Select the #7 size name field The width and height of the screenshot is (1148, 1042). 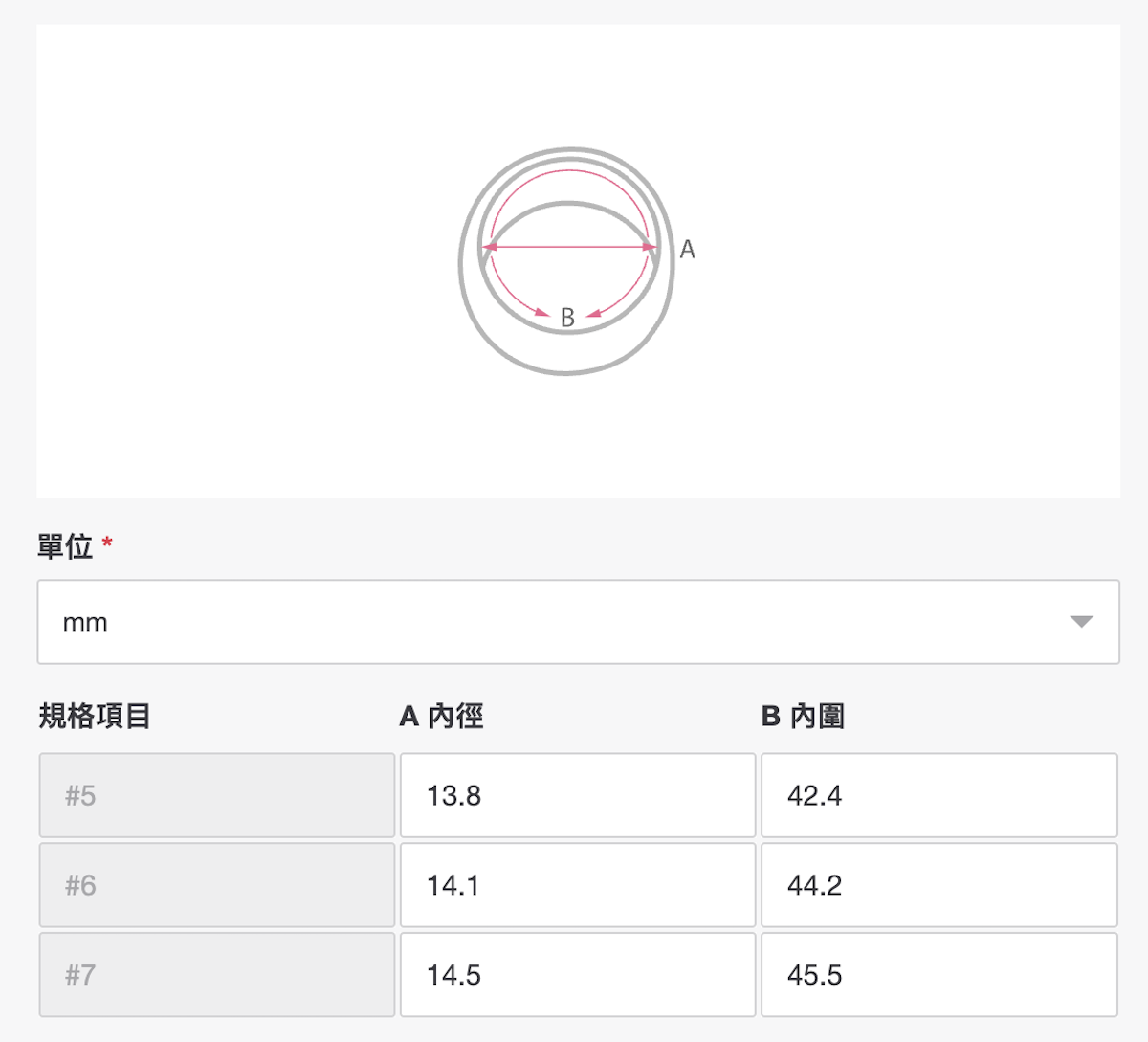tap(217, 975)
